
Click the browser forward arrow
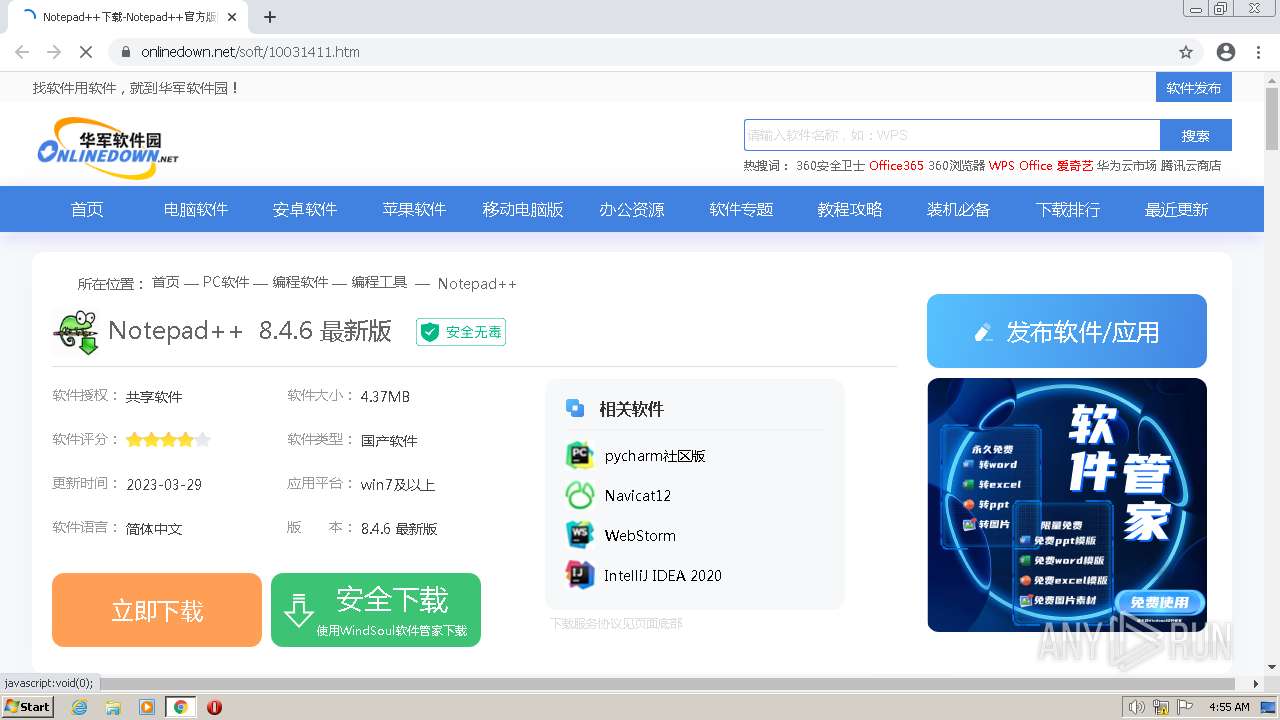point(54,52)
